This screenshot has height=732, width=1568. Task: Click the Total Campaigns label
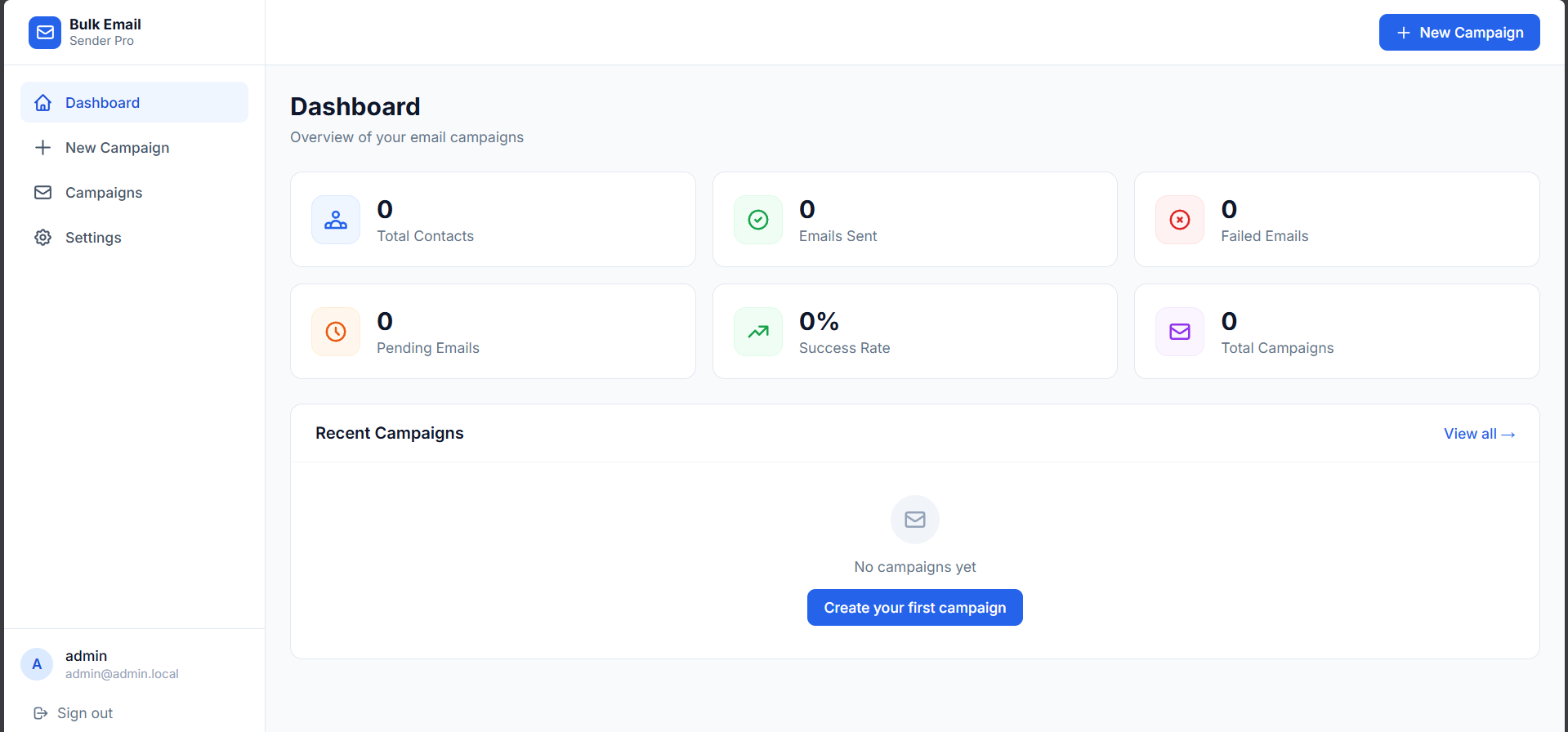(1277, 348)
